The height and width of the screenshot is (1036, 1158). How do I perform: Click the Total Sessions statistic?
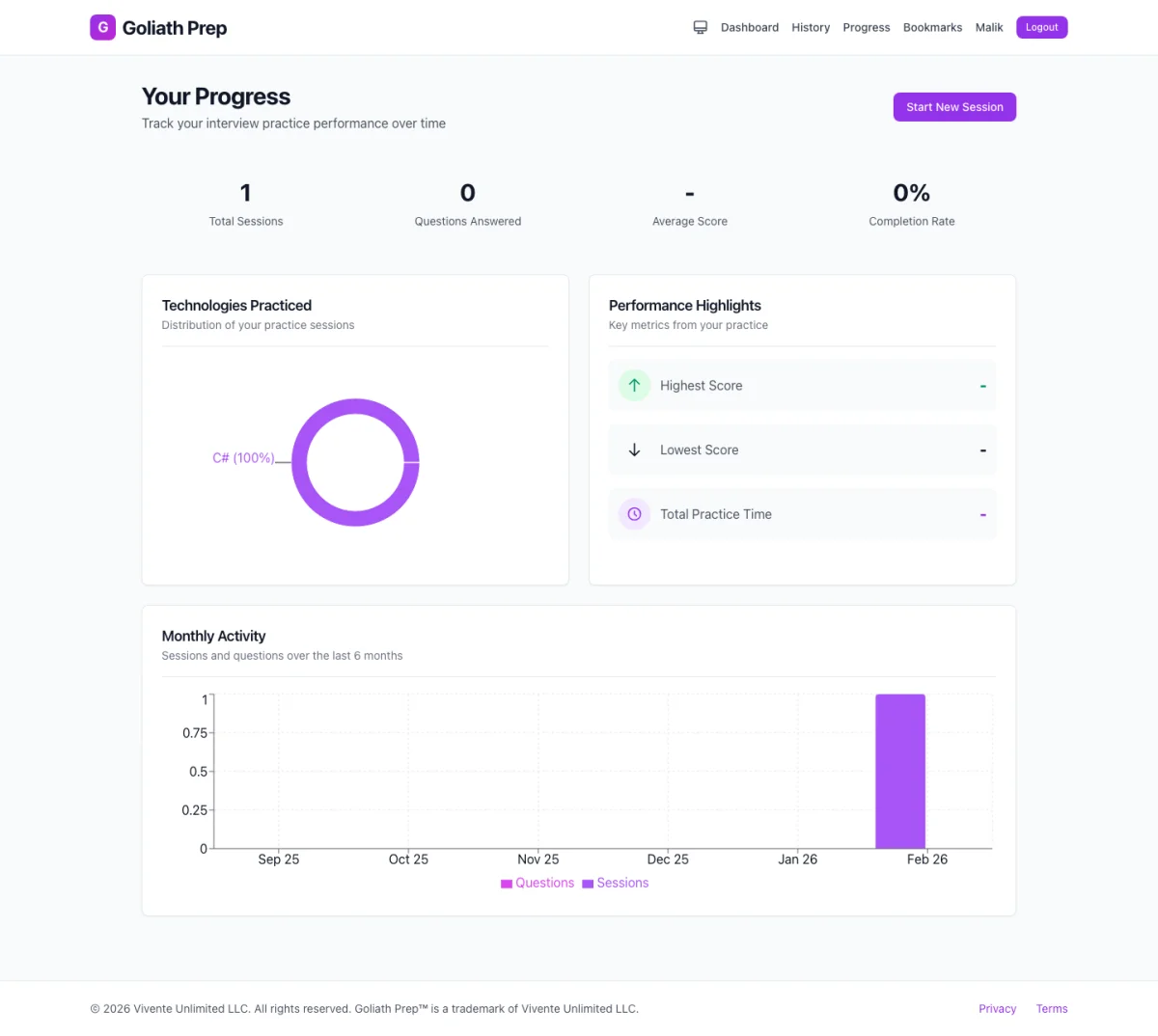tap(245, 203)
